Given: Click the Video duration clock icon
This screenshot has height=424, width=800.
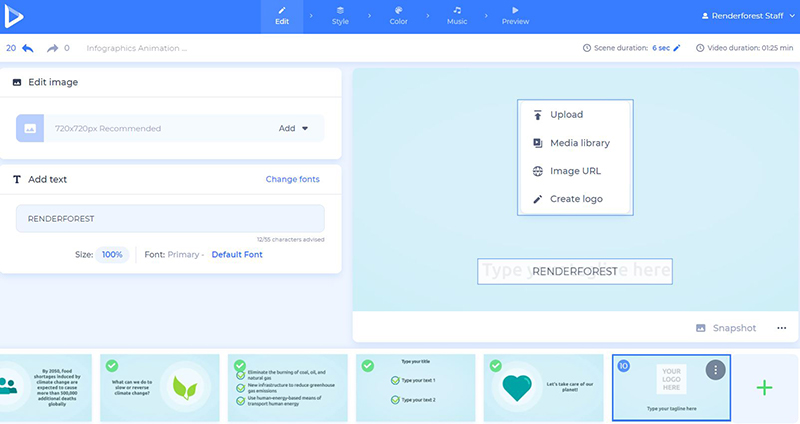Looking at the screenshot, I should coord(700,48).
